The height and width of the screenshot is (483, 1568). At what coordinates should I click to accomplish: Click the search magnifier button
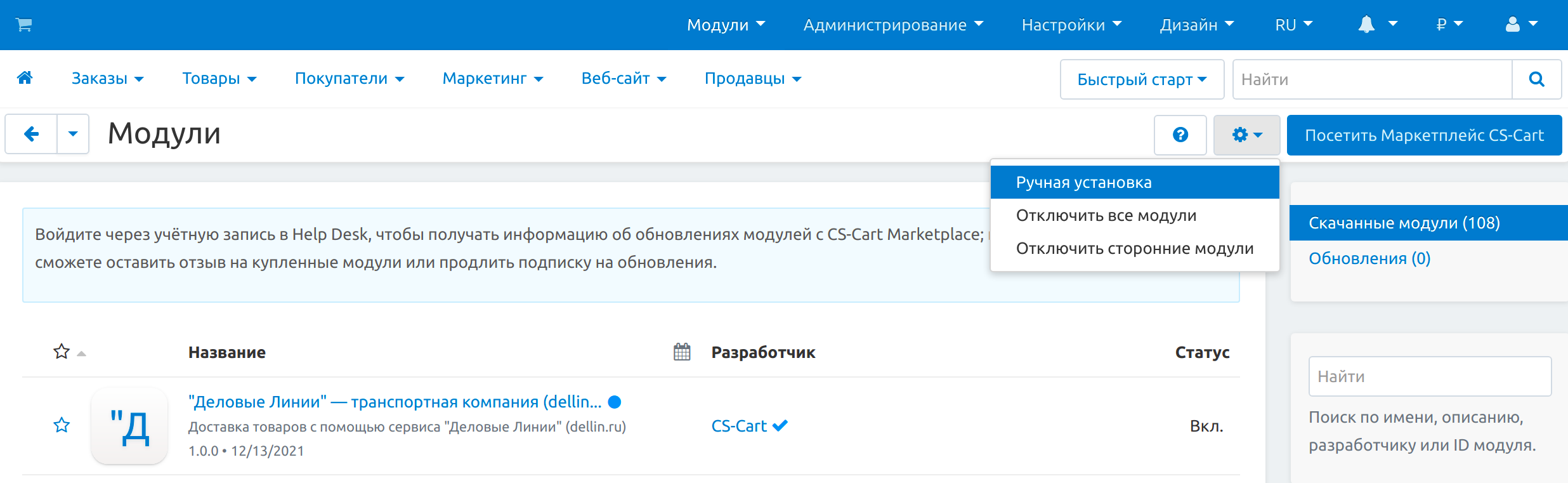coord(1536,79)
